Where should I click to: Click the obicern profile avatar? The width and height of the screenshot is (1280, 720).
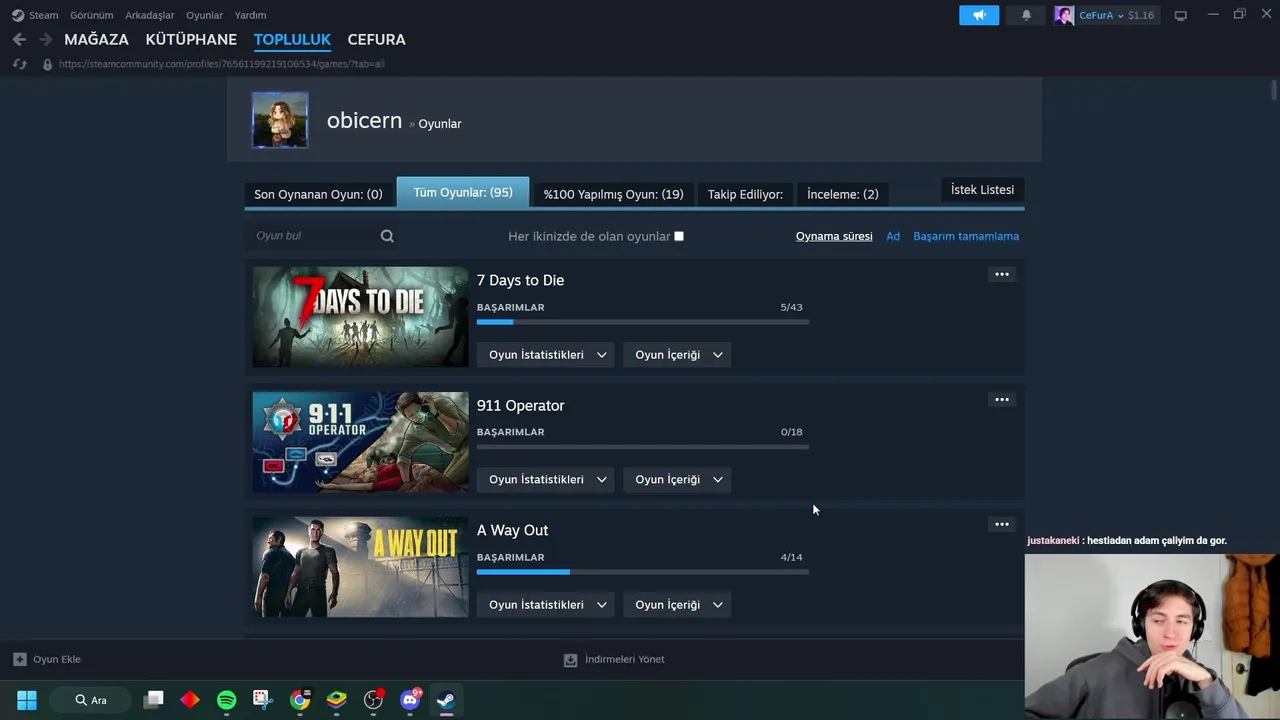[280, 120]
